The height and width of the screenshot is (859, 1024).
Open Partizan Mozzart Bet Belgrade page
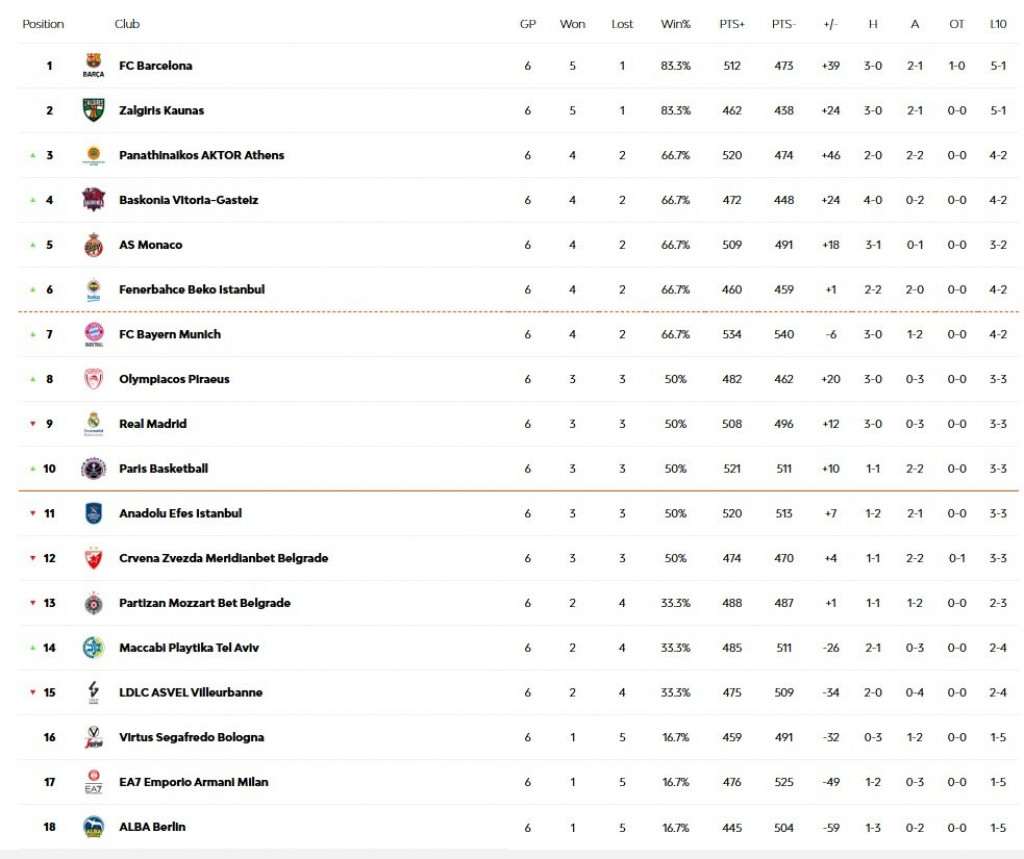[204, 603]
